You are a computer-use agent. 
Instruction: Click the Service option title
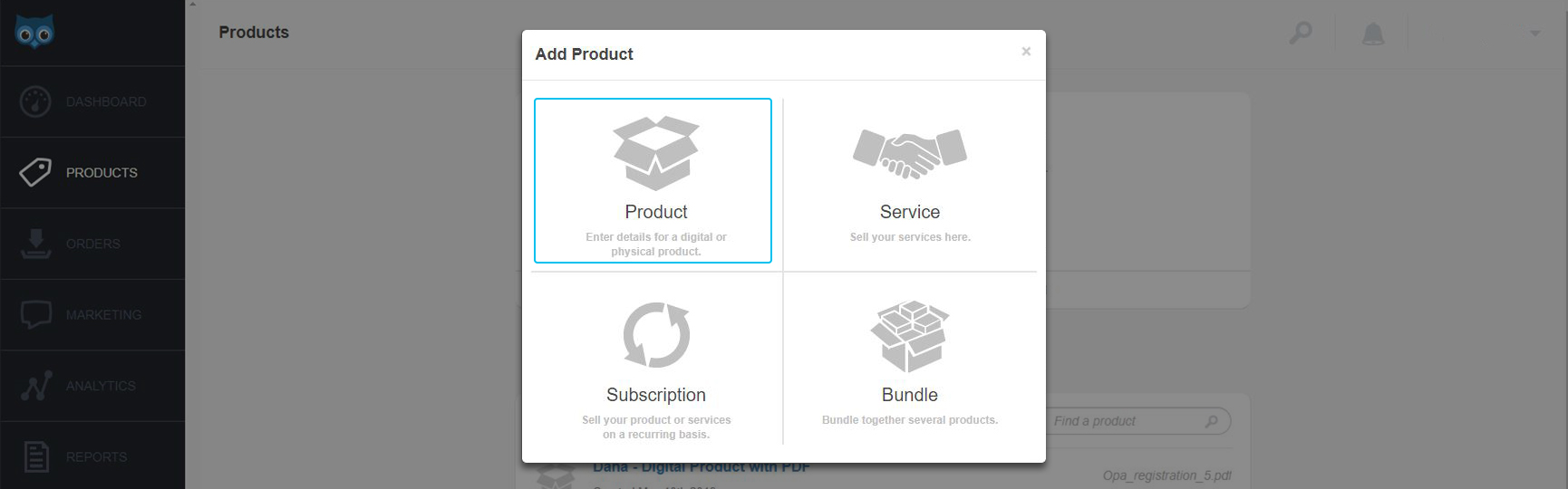tap(909, 212)
